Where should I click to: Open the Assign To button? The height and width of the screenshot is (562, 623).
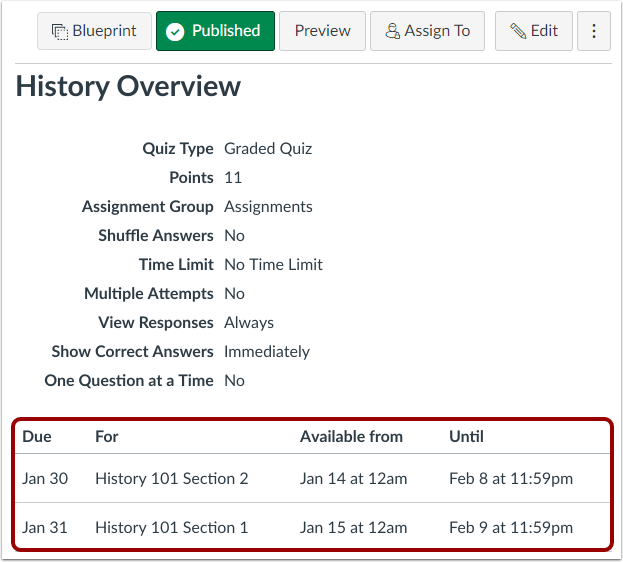(427, 31)
